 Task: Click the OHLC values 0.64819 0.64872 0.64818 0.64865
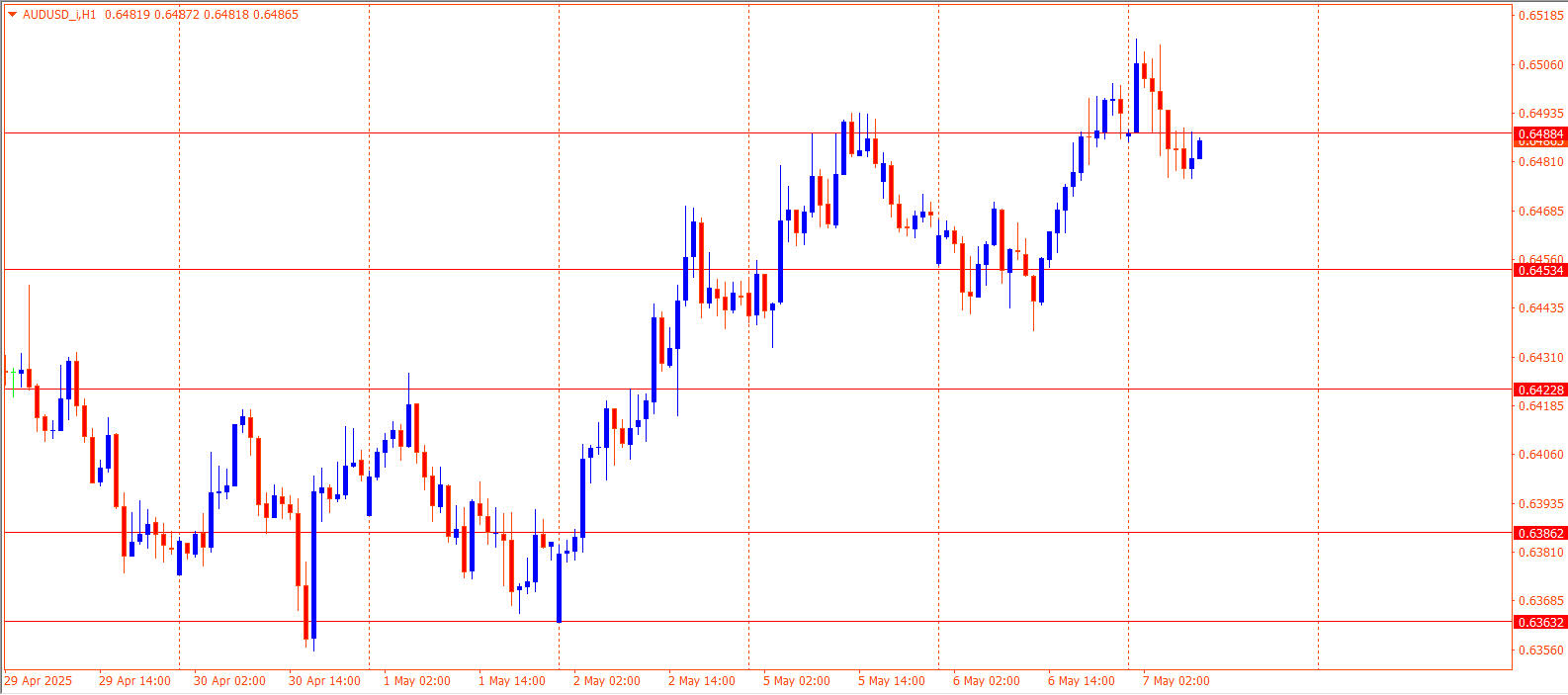201,15
